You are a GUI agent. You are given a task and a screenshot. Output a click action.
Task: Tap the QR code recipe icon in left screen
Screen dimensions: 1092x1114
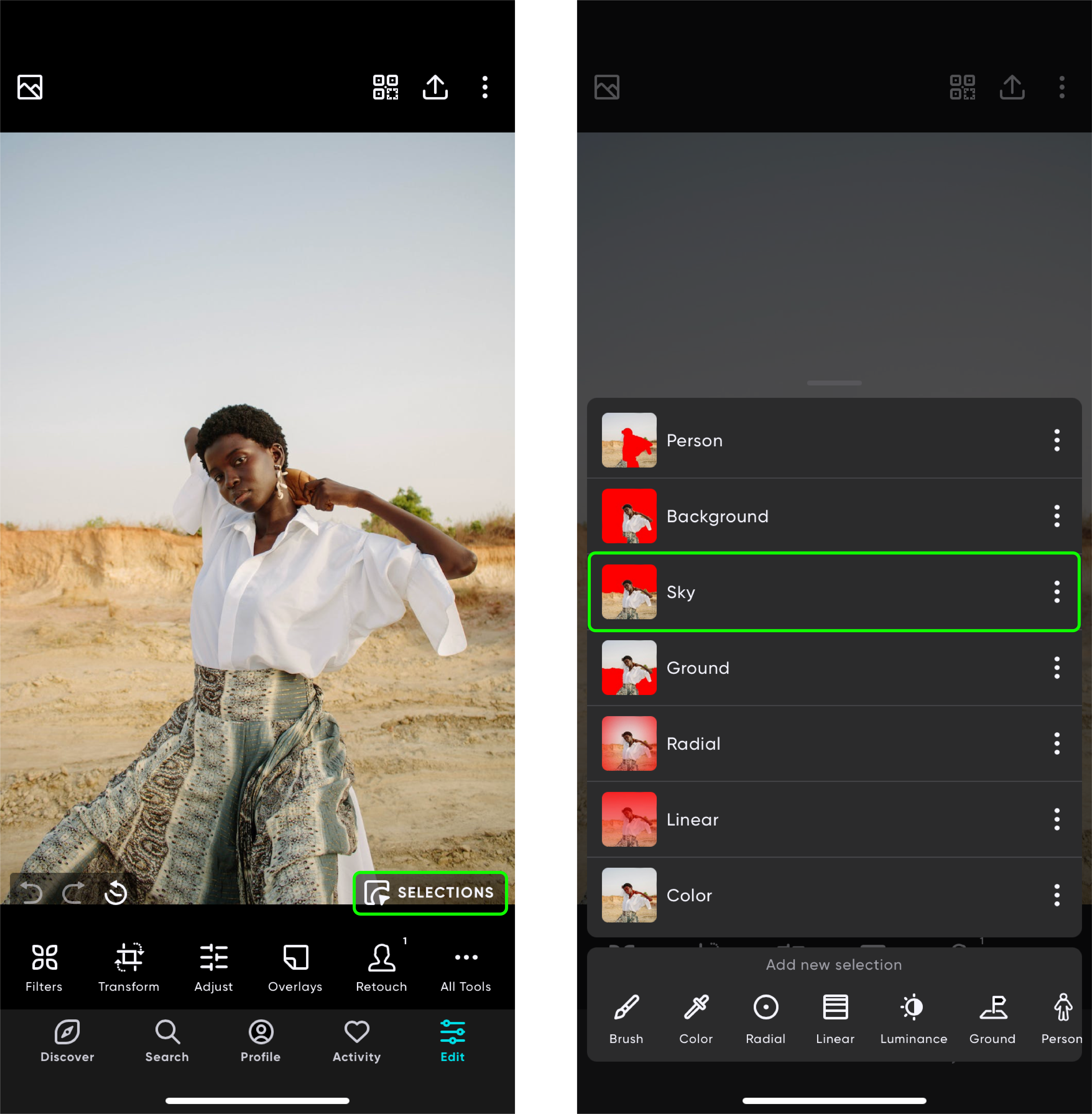point(385,87)
